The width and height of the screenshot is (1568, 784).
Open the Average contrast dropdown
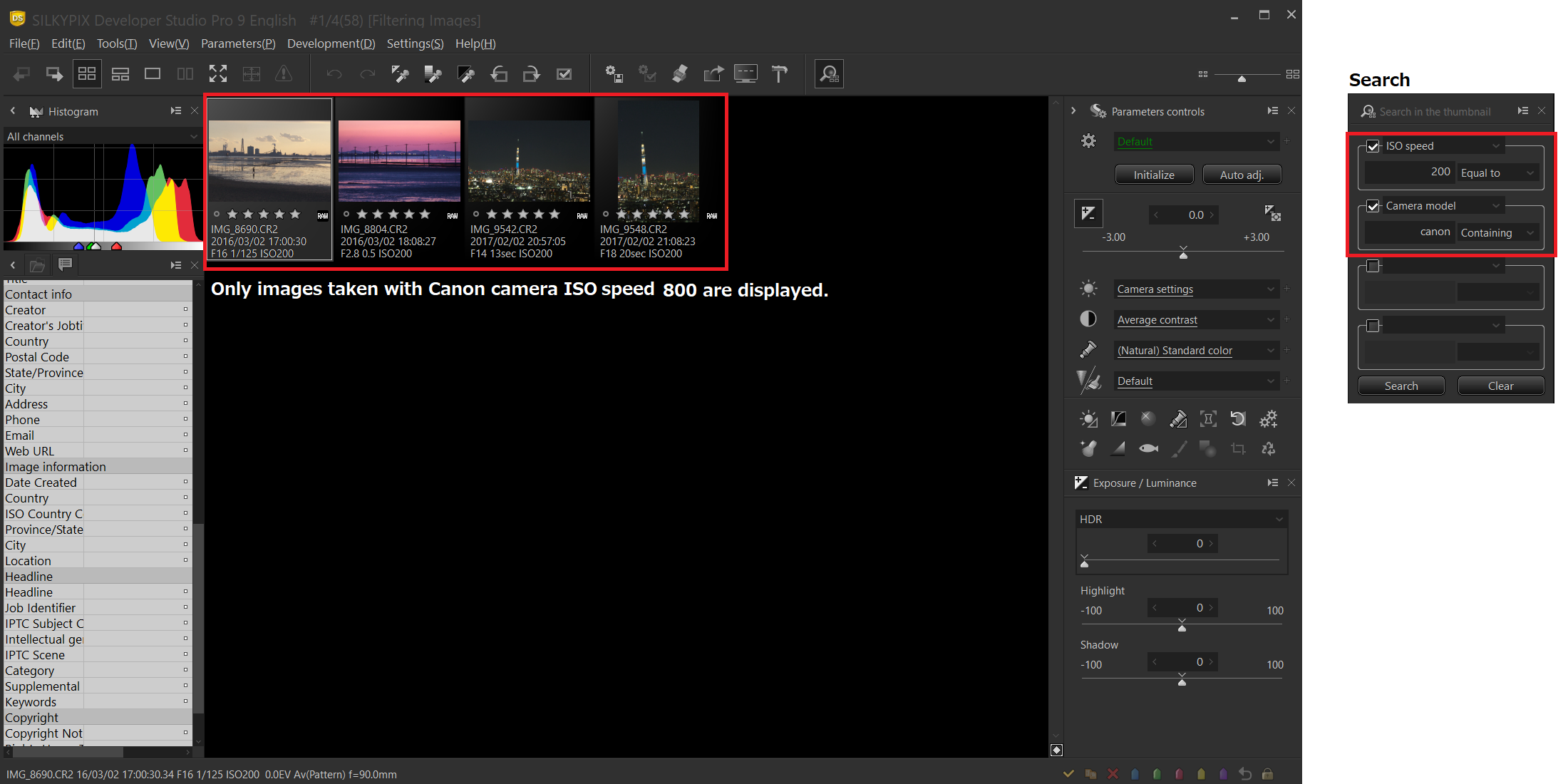pos(1196,320)
